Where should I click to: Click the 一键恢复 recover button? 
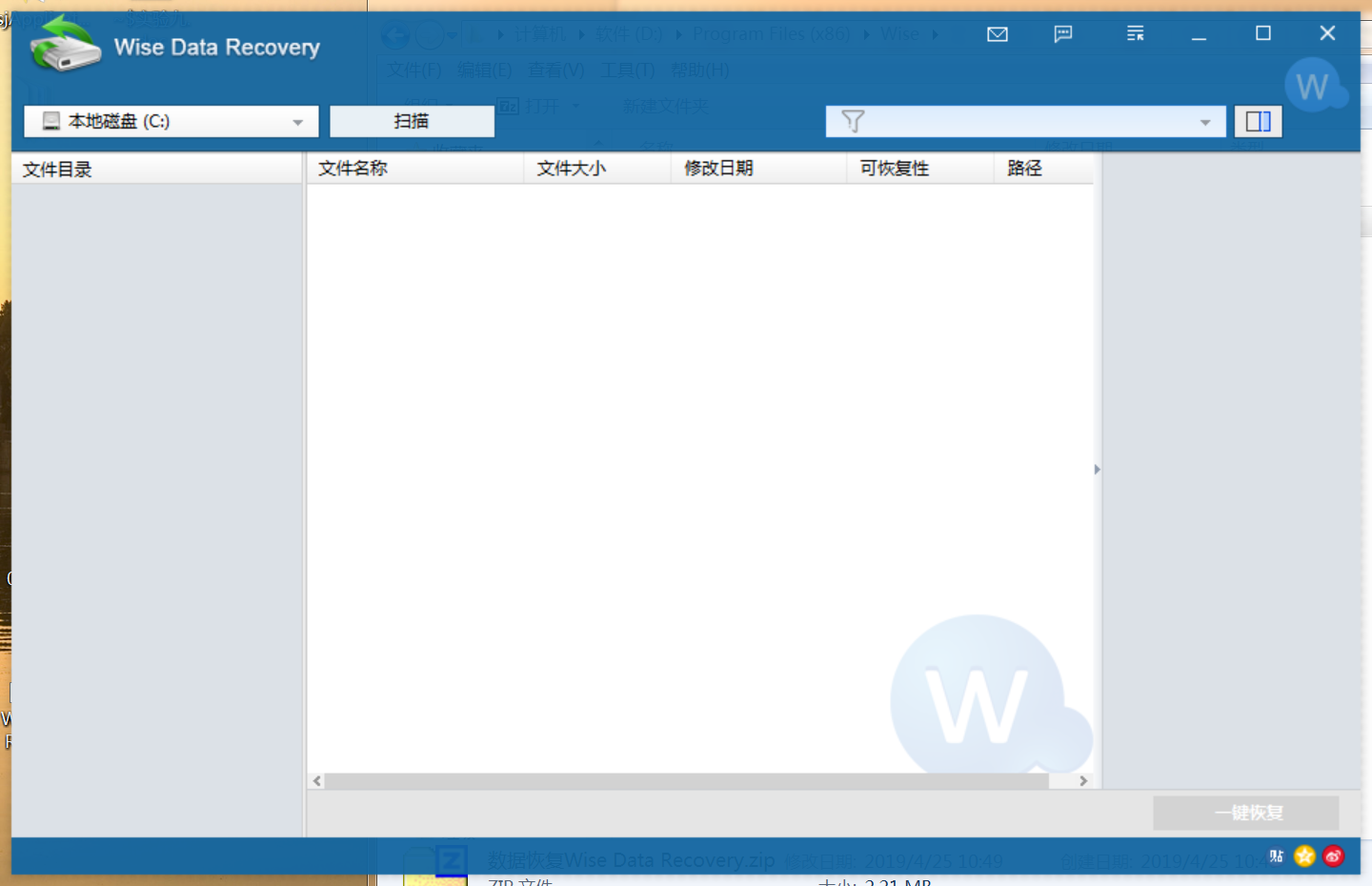coord(1246,813)
